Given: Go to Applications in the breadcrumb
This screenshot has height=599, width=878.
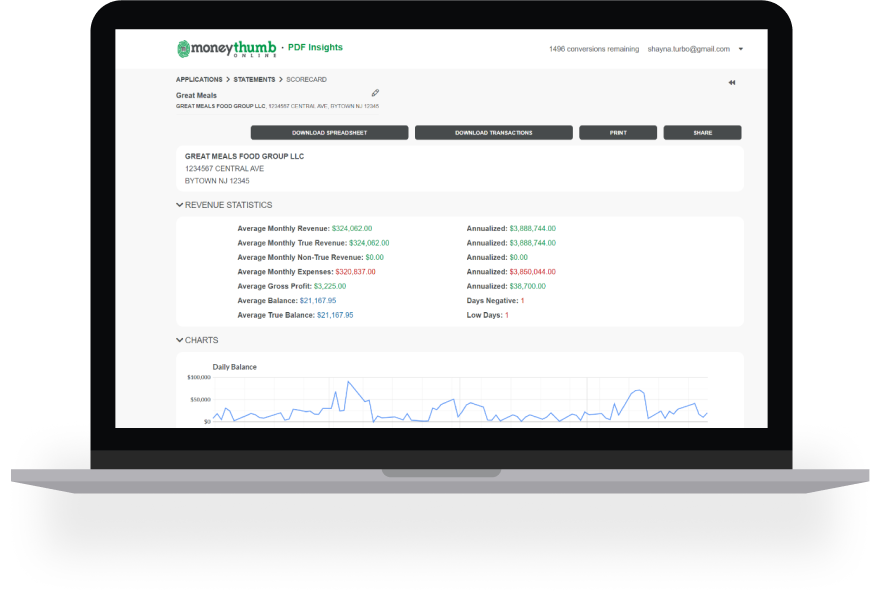Looking at the screenshot, I should tap(199, 79).
